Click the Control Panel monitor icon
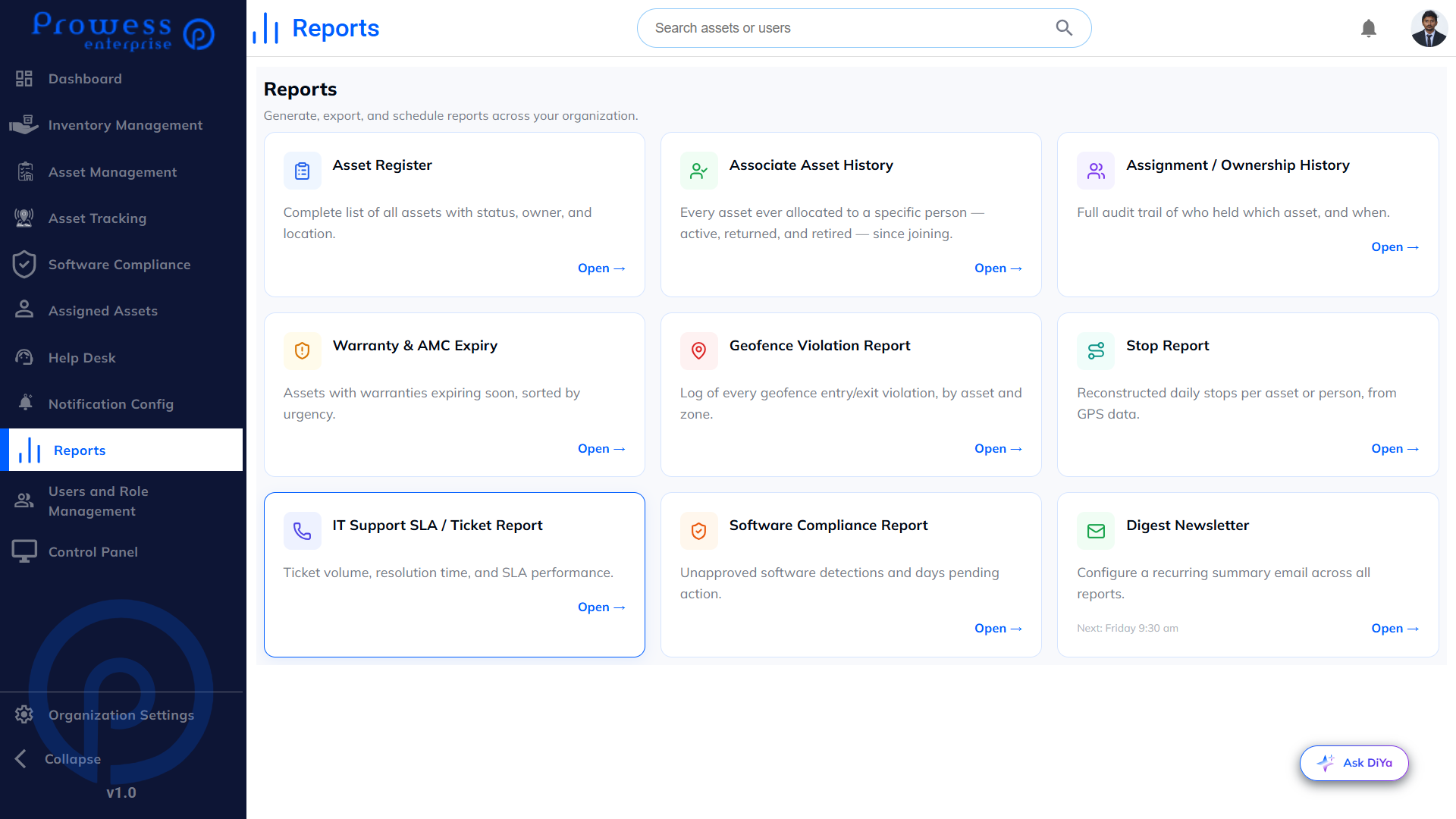 tap(24, 551)
